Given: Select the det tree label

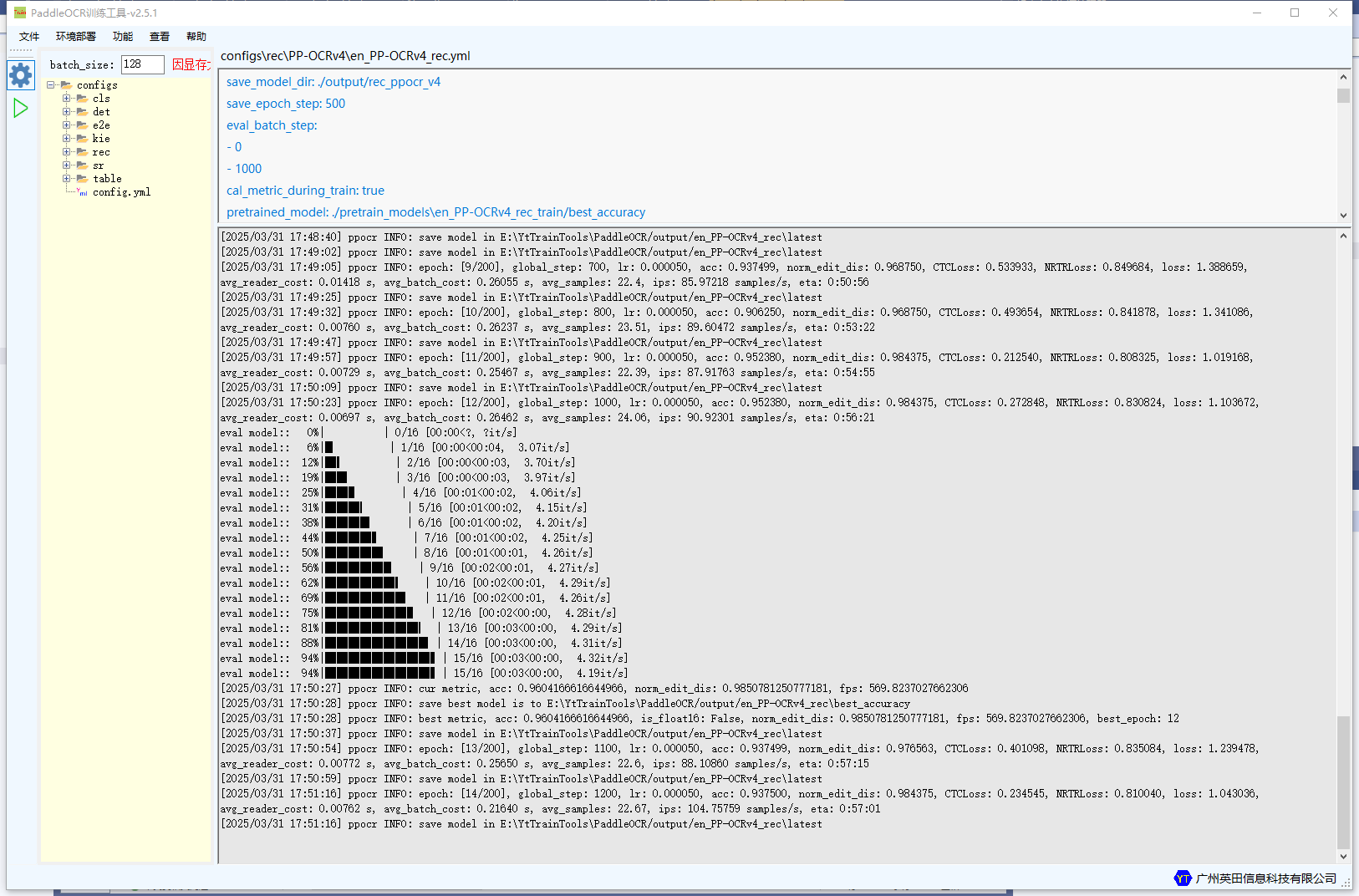Looking at the screenshot, I should coord(101,112).
